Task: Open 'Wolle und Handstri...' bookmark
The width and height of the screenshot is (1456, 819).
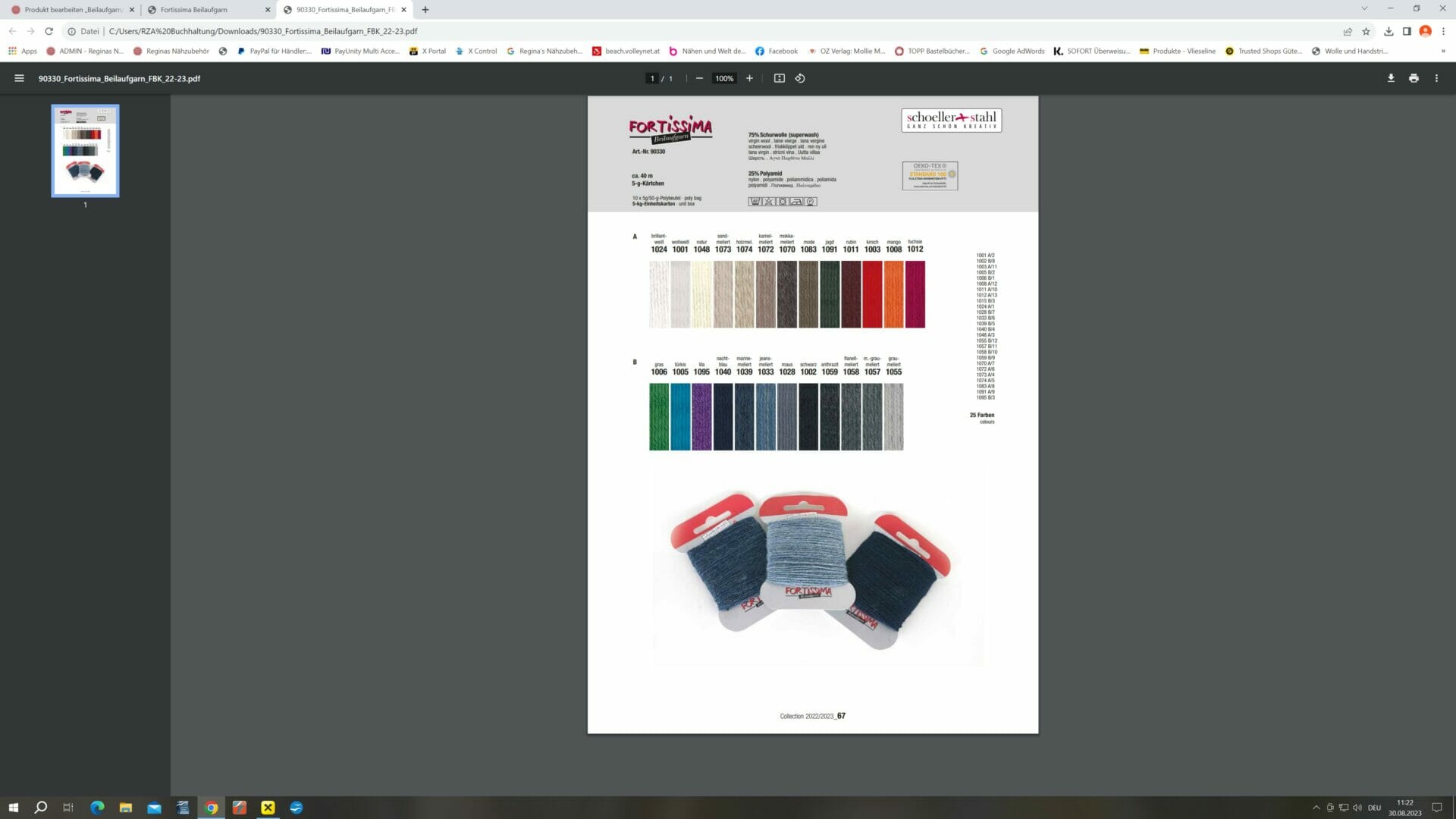Action: [1350, 51]
